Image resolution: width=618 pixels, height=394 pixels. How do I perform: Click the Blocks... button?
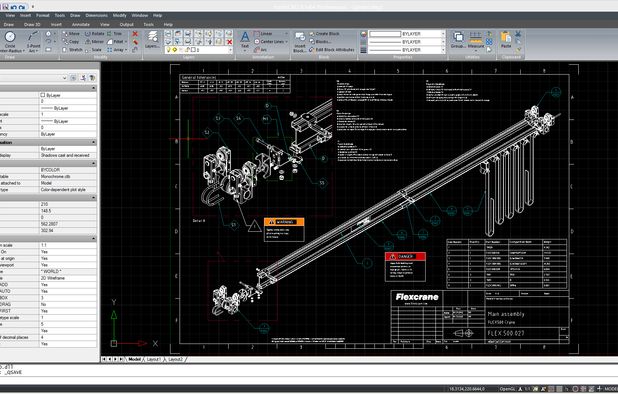320,42
